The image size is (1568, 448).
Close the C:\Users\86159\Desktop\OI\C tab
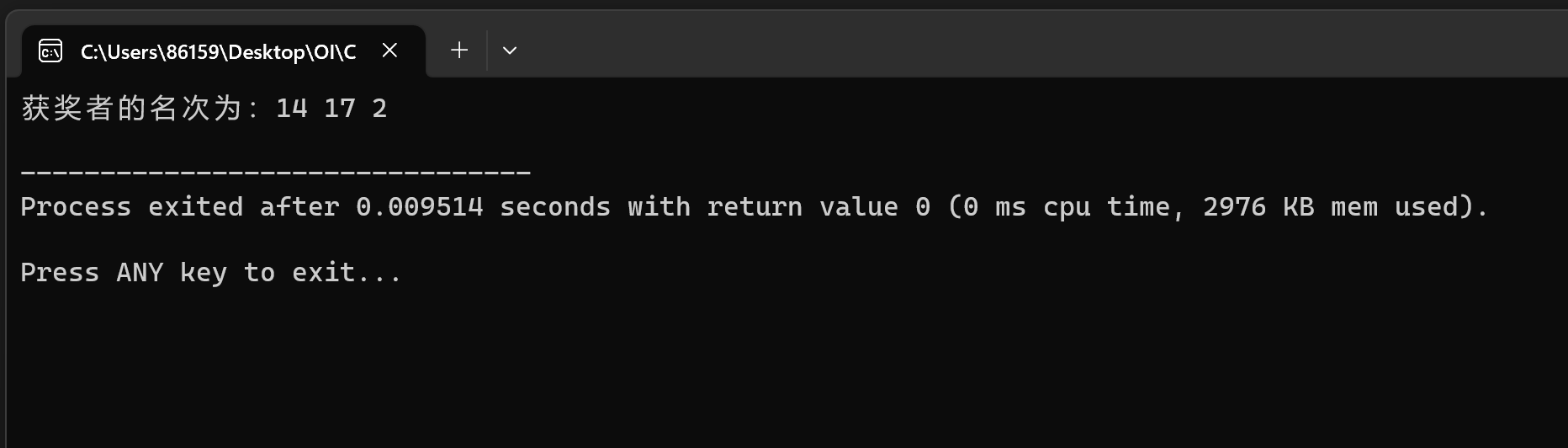(x=389, y=51)
